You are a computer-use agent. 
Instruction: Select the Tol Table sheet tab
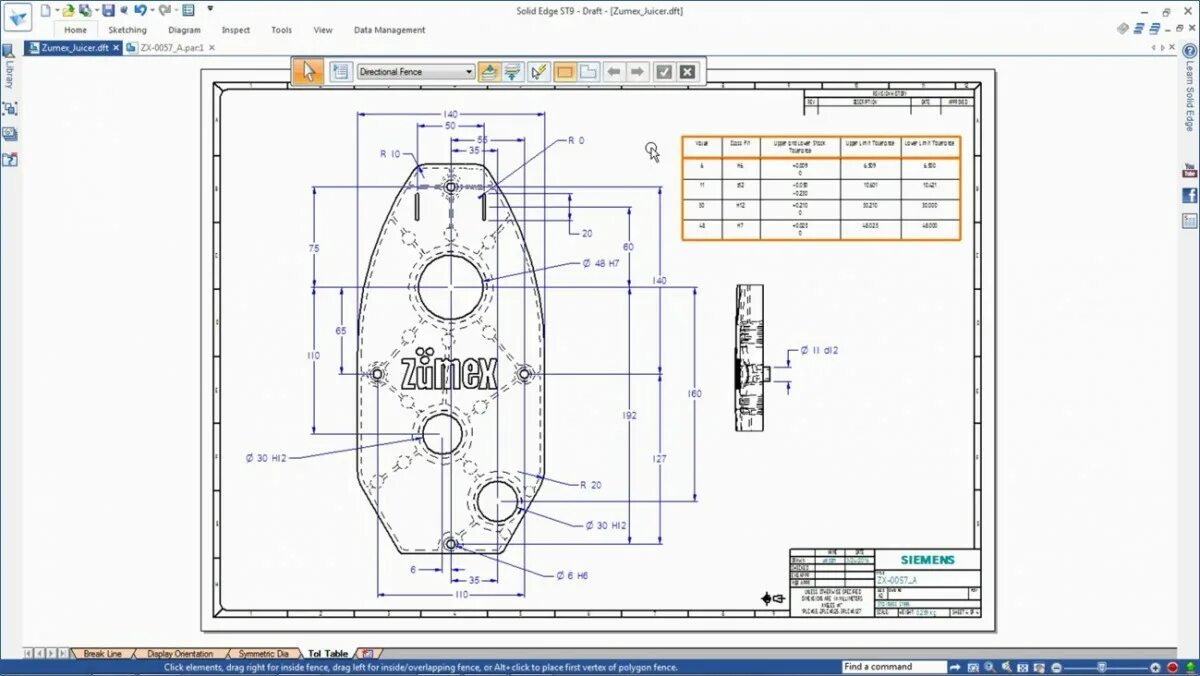[x=327, y=653]
